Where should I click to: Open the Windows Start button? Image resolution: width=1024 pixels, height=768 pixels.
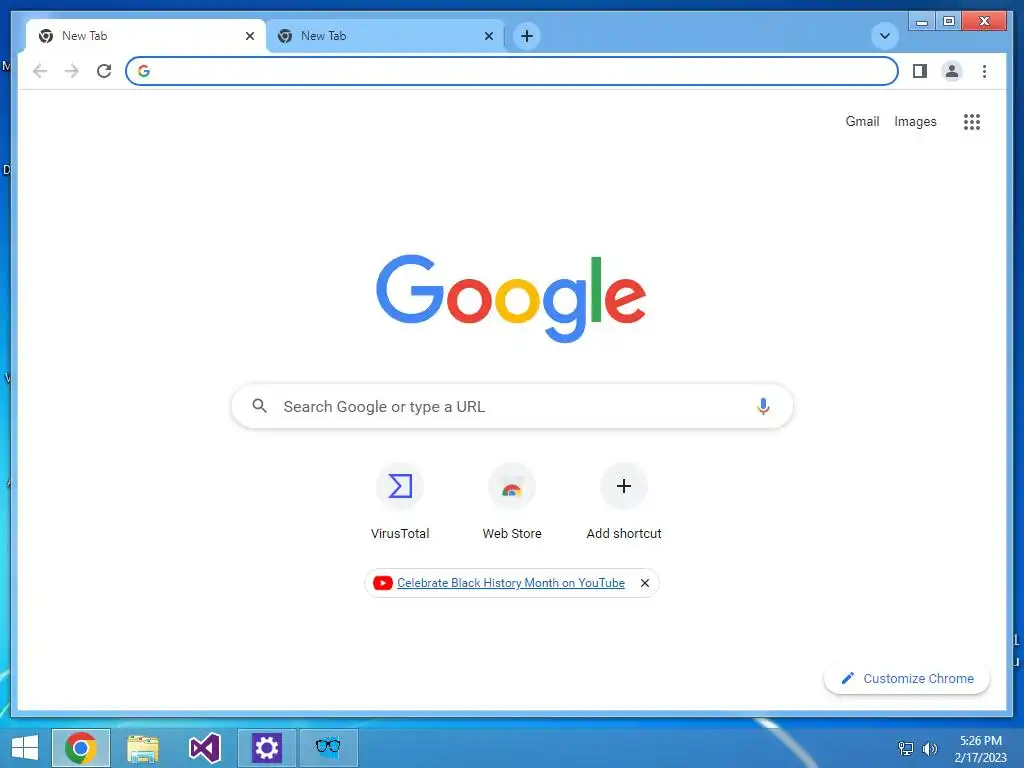click(25, 748)
